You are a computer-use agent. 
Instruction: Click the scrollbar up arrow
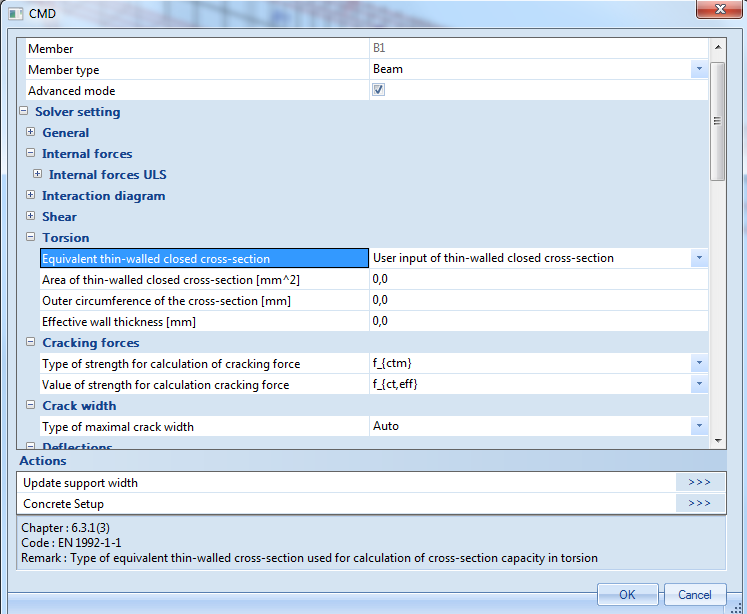(718, 47)
